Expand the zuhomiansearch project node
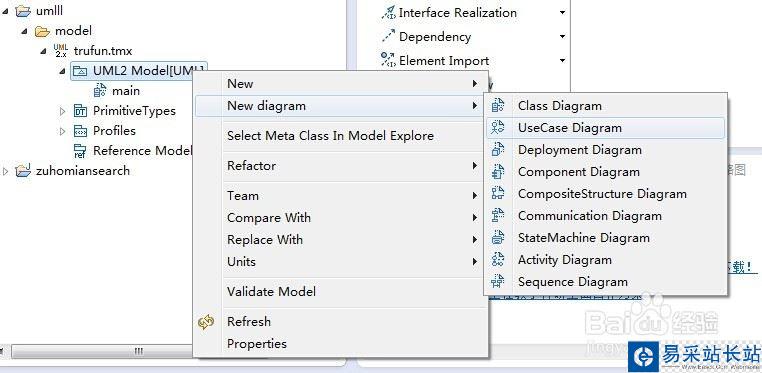 click(x=5, y=171)
